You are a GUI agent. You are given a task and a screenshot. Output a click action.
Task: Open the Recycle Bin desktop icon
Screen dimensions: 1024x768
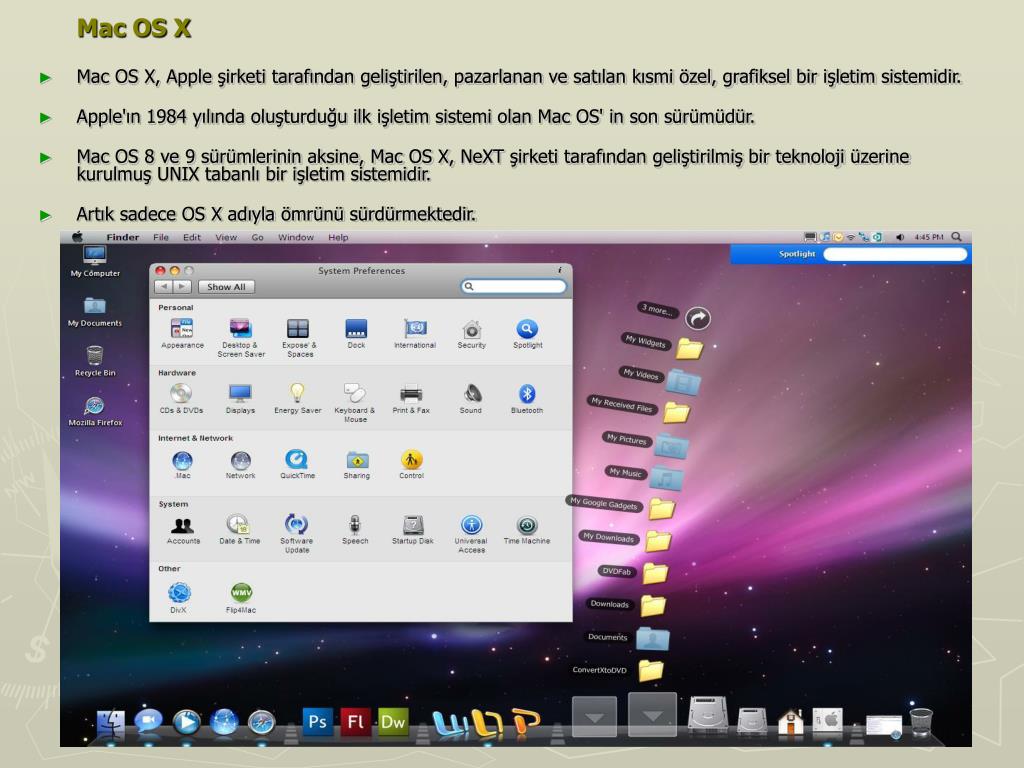pos(95,361)
